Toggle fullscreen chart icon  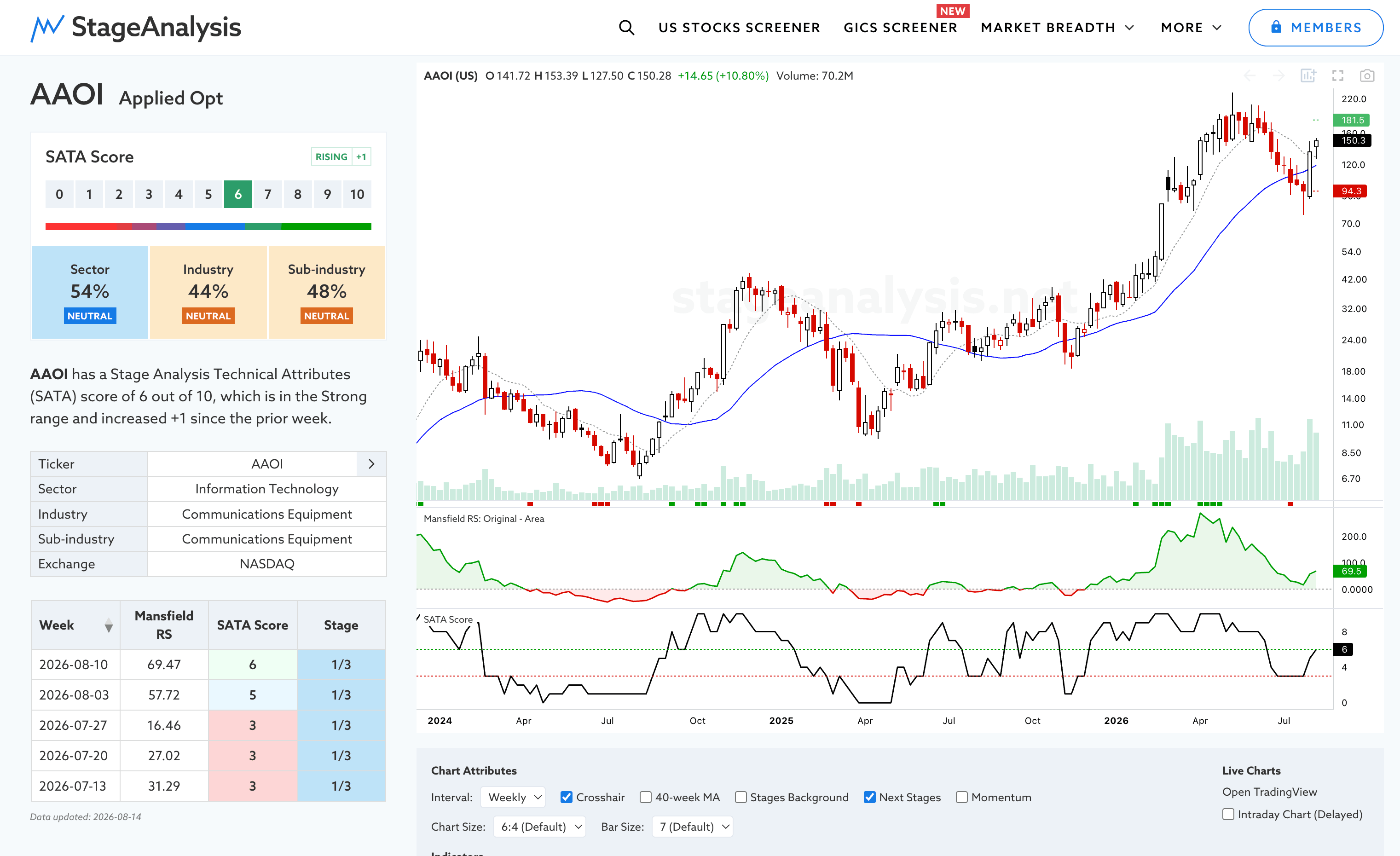tap(1337, 75)
